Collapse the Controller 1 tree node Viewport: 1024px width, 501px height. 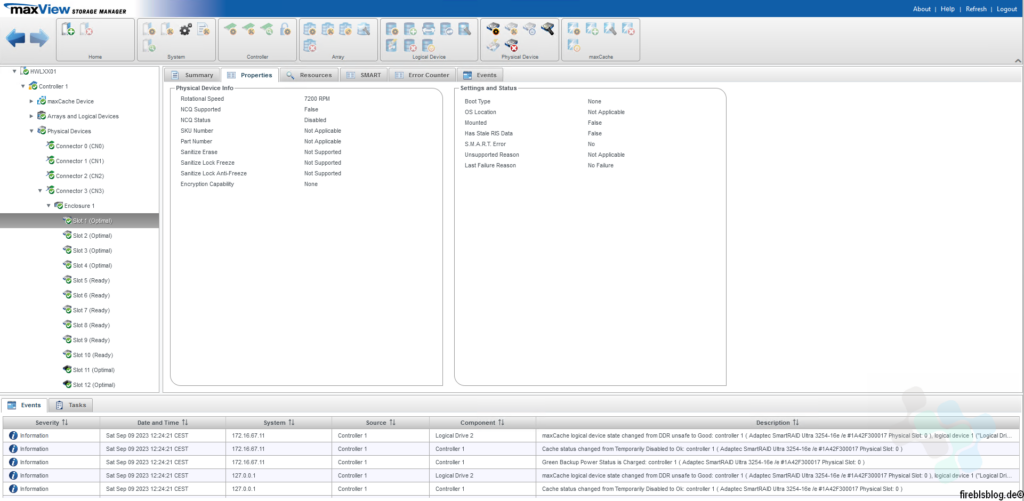[x=23, y=86]
